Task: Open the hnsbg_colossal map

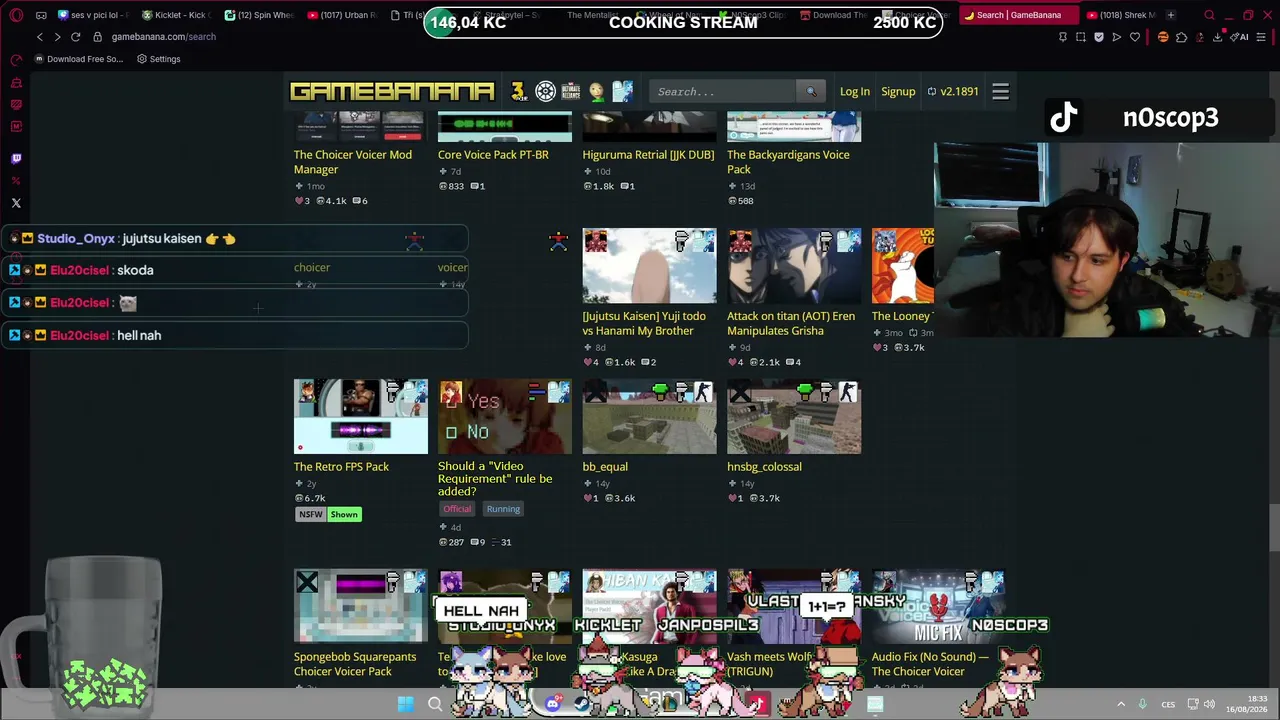Action: point(764,467)
